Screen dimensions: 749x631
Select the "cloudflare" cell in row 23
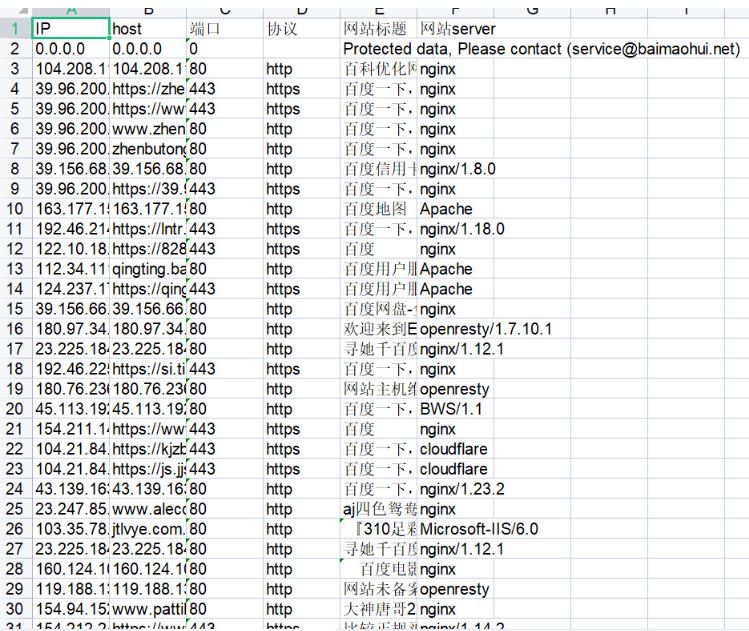coord(456,470)
